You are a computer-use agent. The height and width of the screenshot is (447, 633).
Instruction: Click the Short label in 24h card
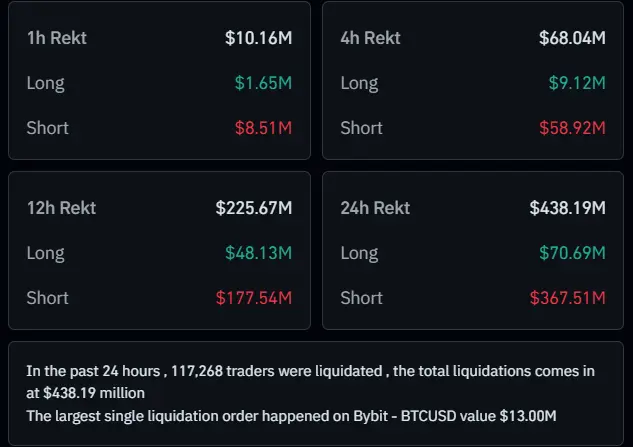pos(361,298)
